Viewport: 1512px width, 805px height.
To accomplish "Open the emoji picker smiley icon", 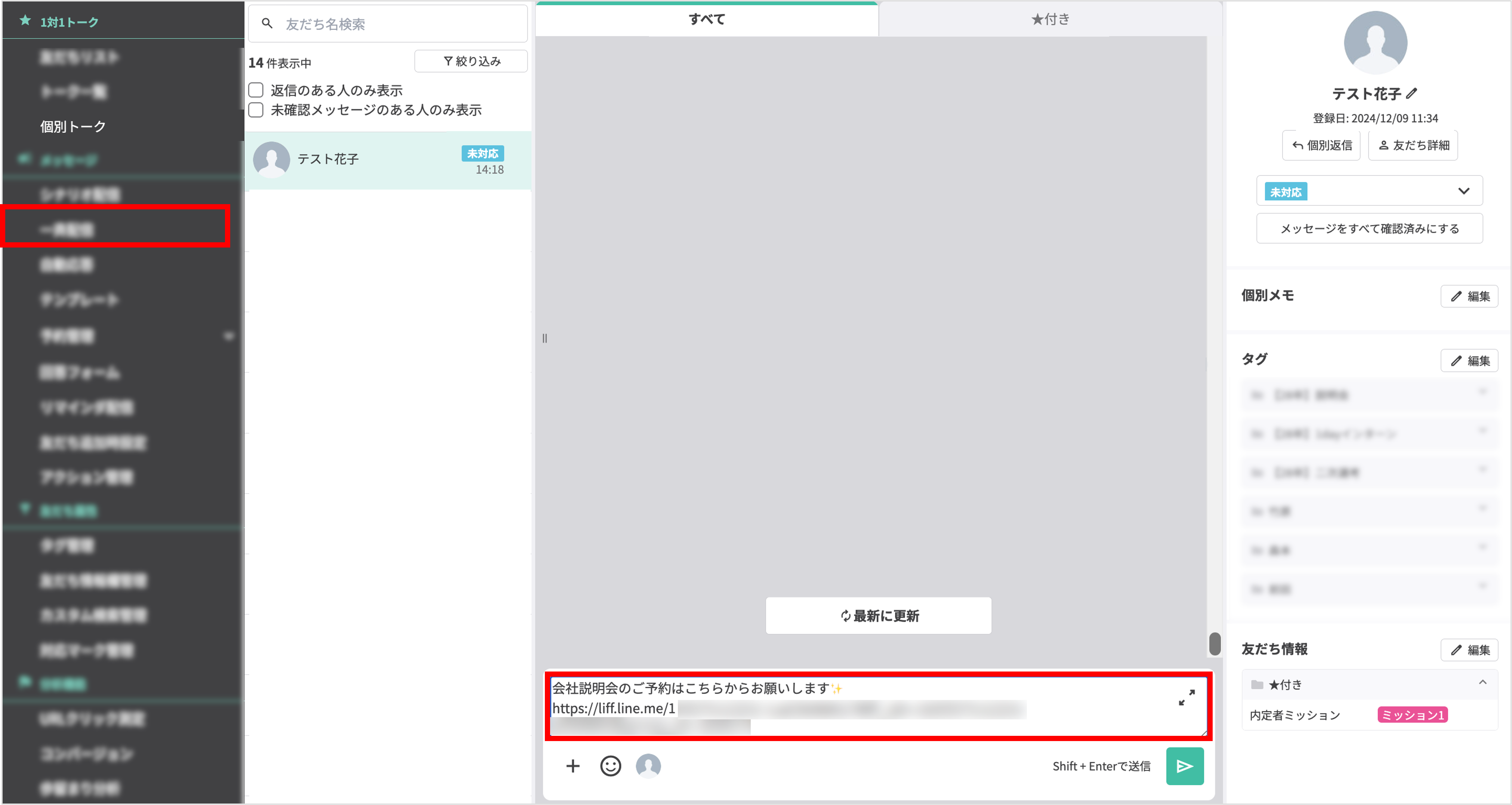I will (x=610, y=766).
